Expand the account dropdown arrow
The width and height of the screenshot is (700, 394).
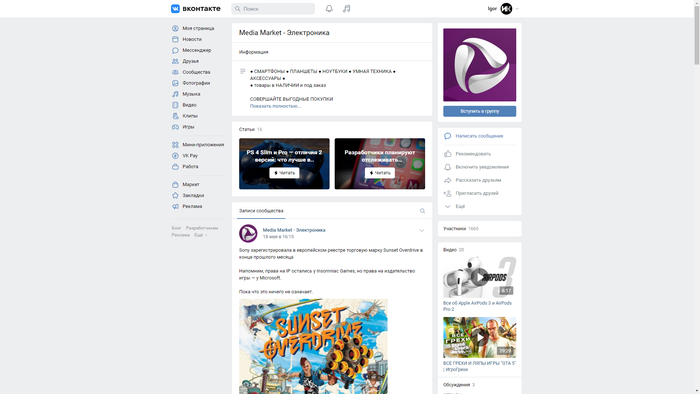pyautogui.click(x=517, y=9)
